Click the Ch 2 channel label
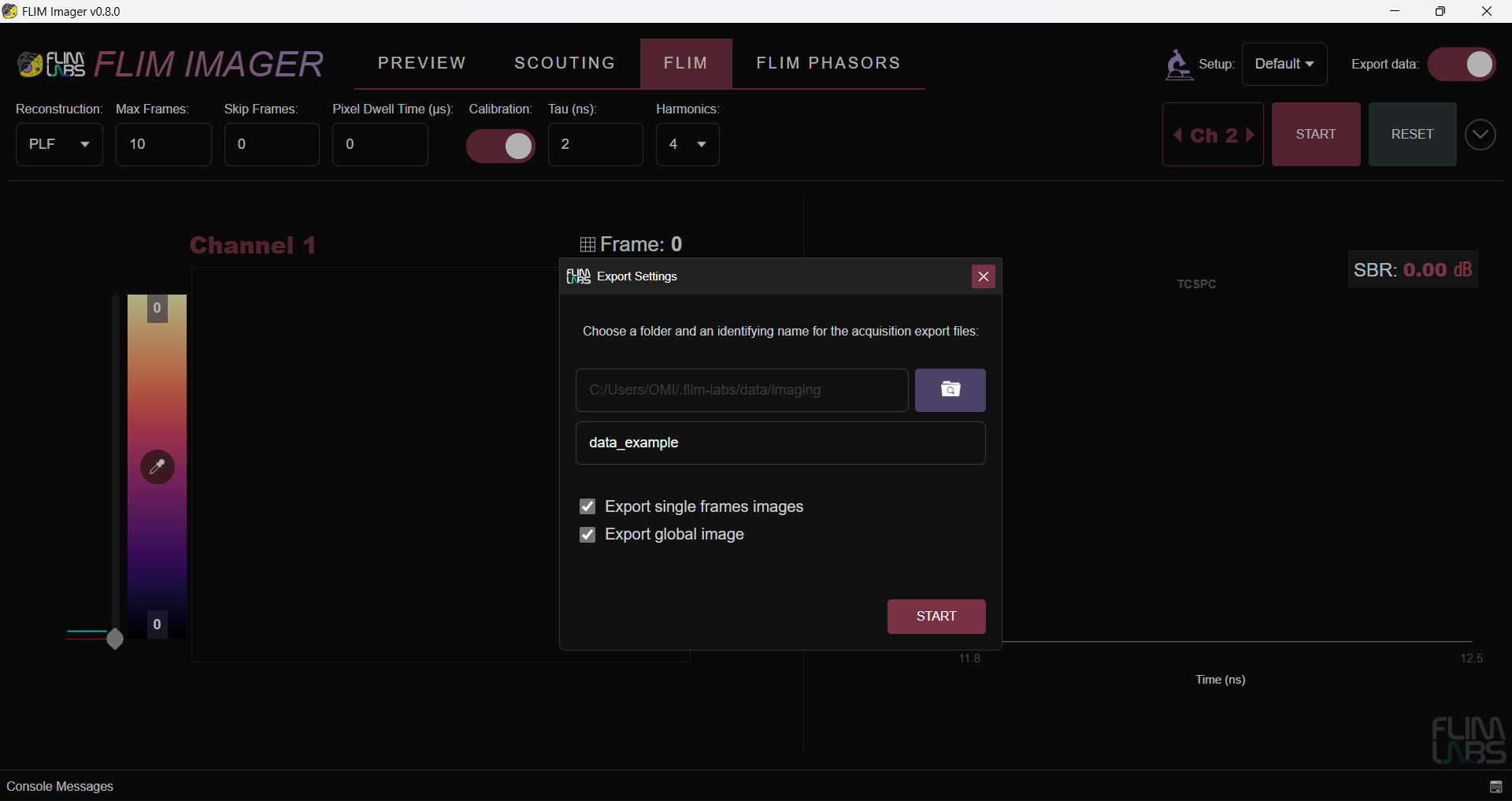The height and width of the screenshot is (801, 1512). (x=1214, y=135)
